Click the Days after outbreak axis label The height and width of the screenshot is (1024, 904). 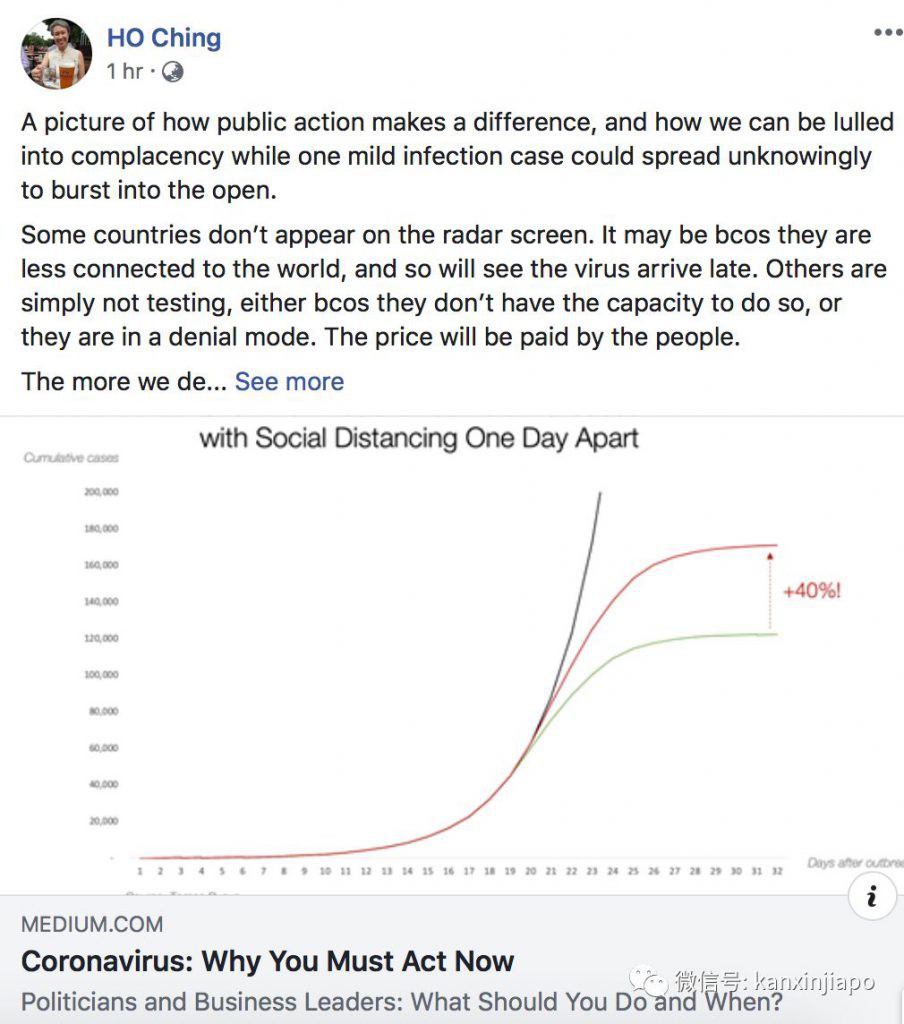click(x=854, y=861)
